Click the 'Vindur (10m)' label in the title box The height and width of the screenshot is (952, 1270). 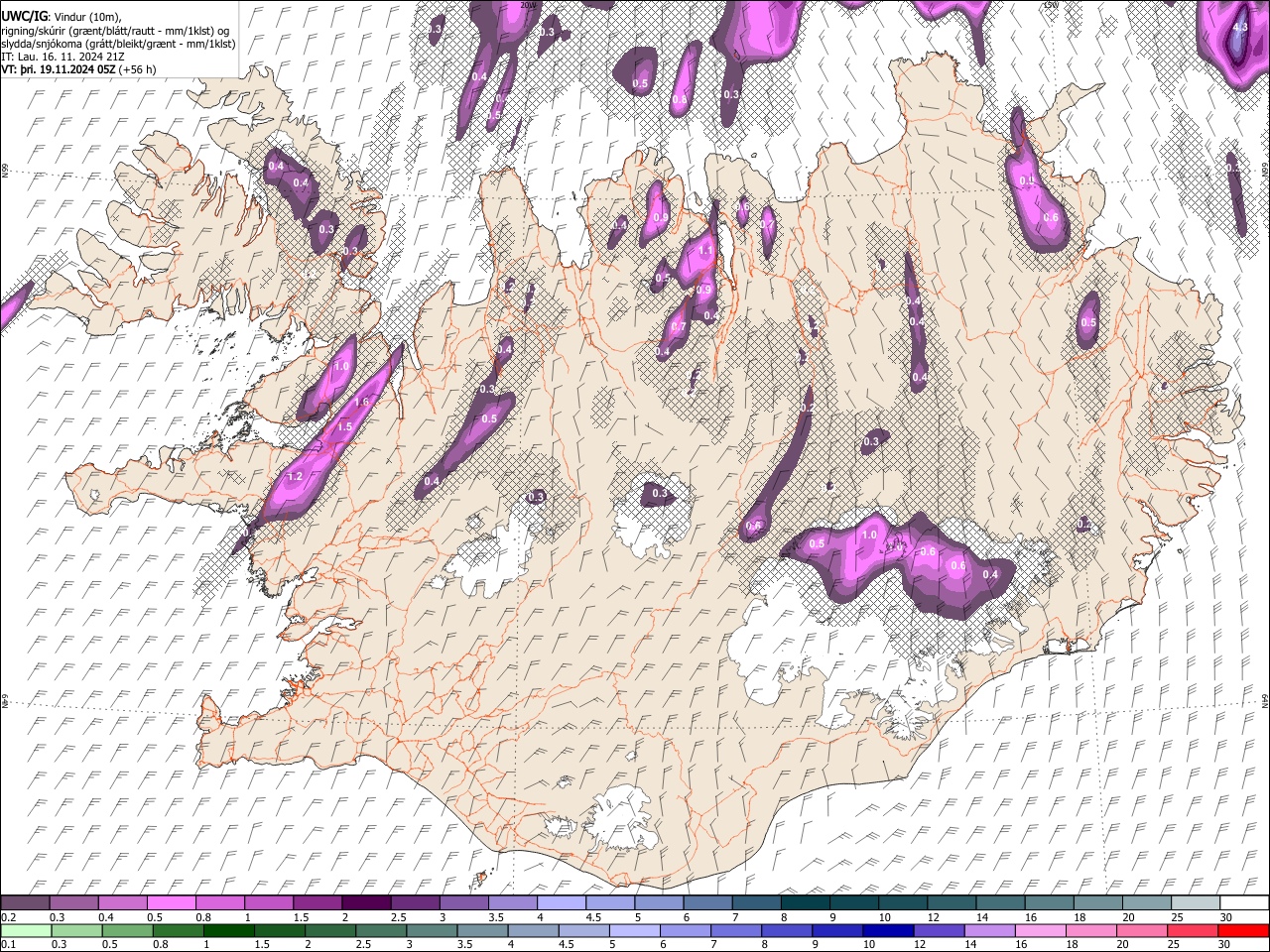(85, 17)
